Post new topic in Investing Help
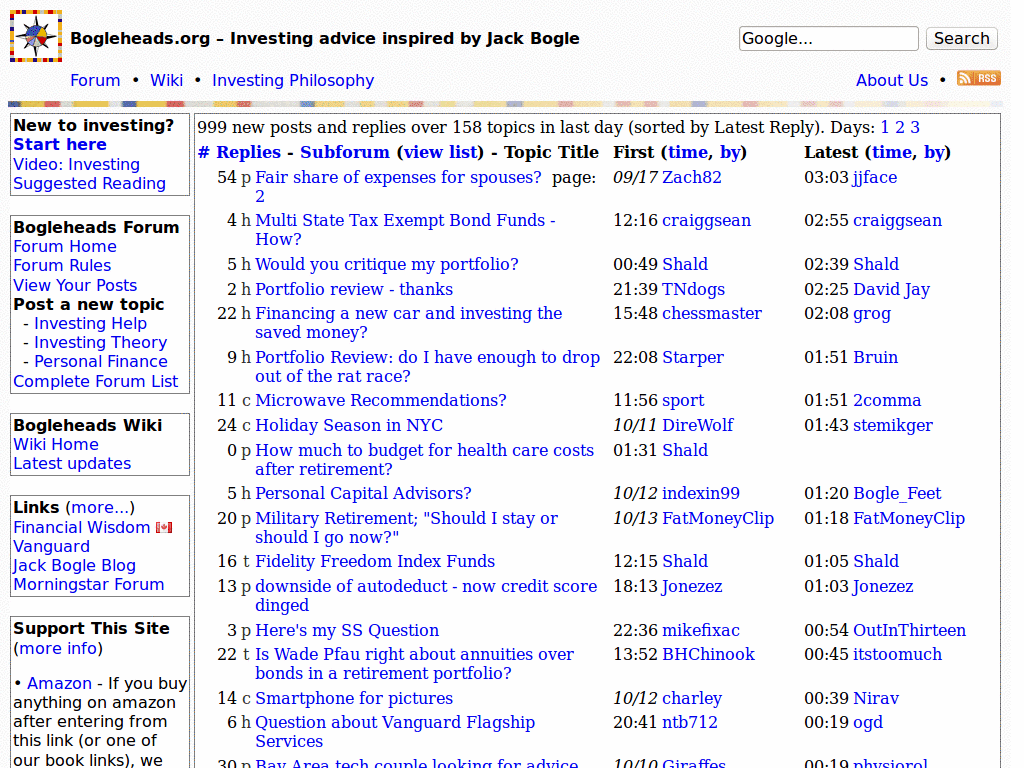 point(90,323)
